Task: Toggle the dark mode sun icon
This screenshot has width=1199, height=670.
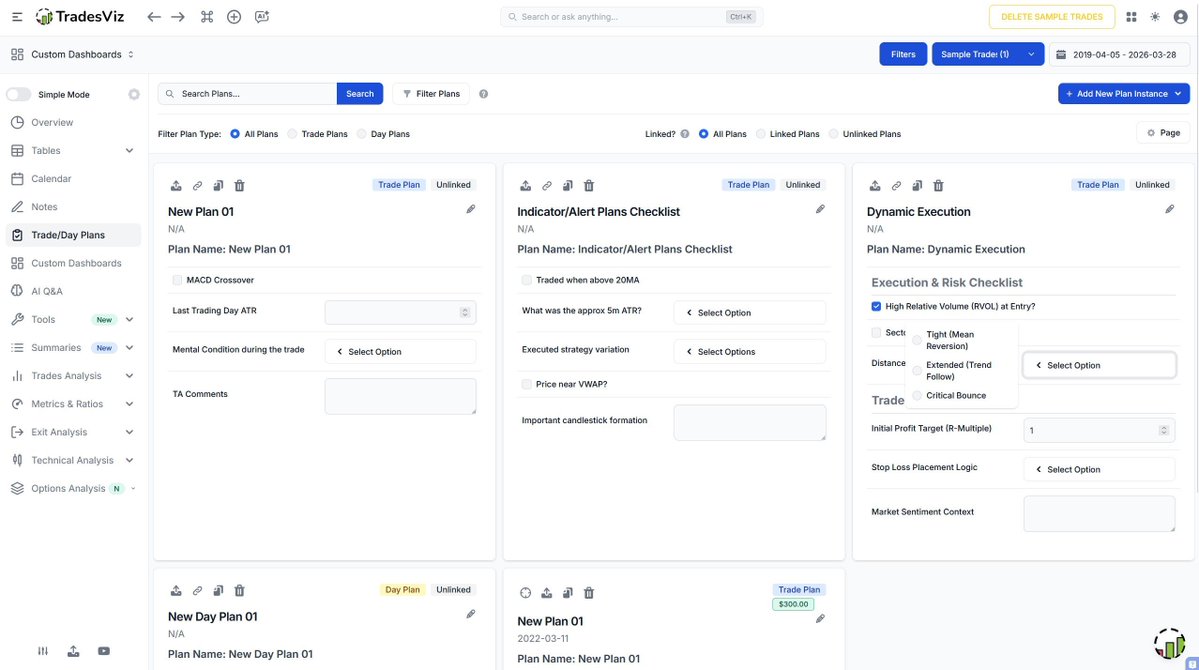Action: click(x=1155, y=17)
